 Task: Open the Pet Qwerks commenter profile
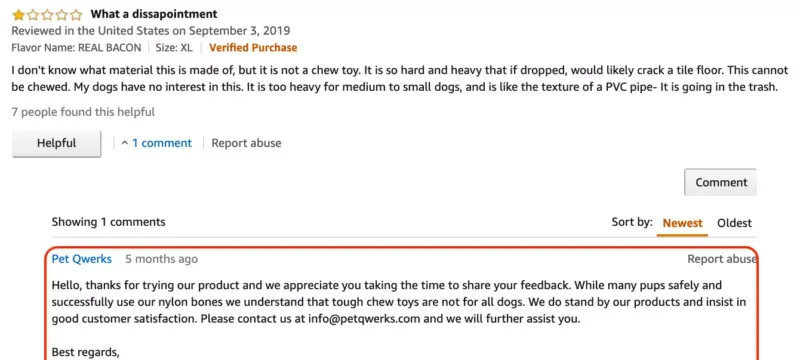[82, 259]
